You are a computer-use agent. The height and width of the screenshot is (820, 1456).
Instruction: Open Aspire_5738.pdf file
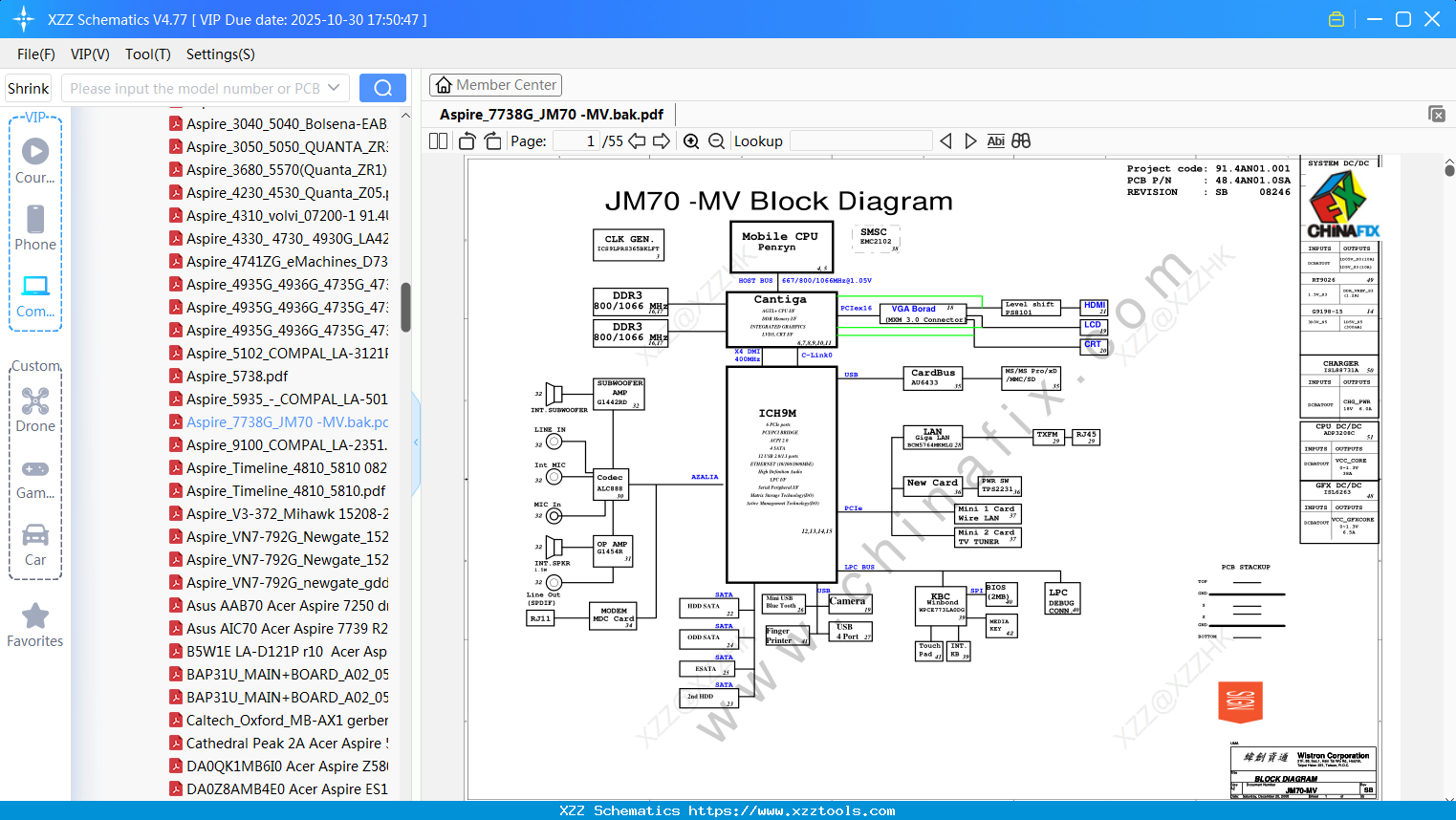[x=237, y=377]
